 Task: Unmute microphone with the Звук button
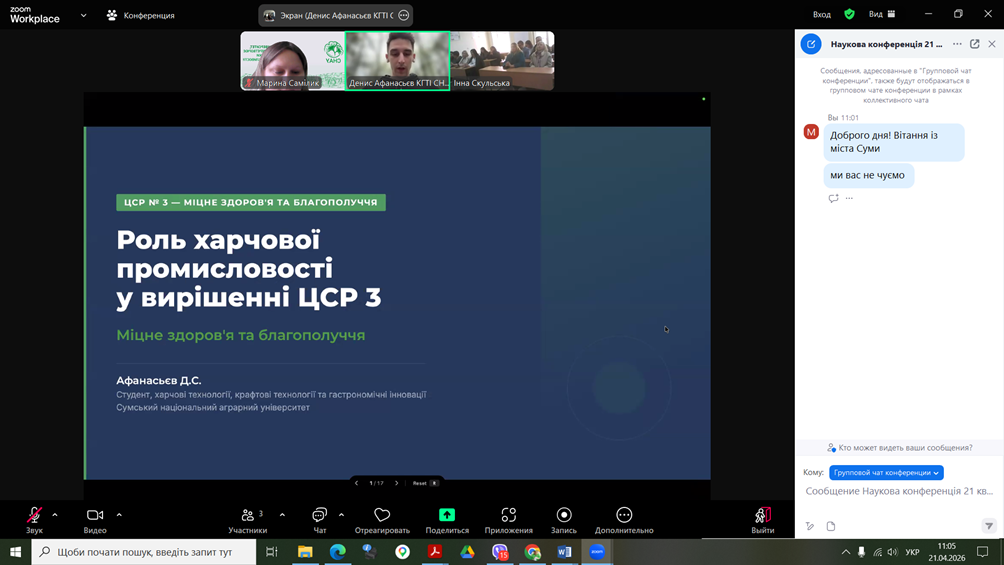point(34,515)
